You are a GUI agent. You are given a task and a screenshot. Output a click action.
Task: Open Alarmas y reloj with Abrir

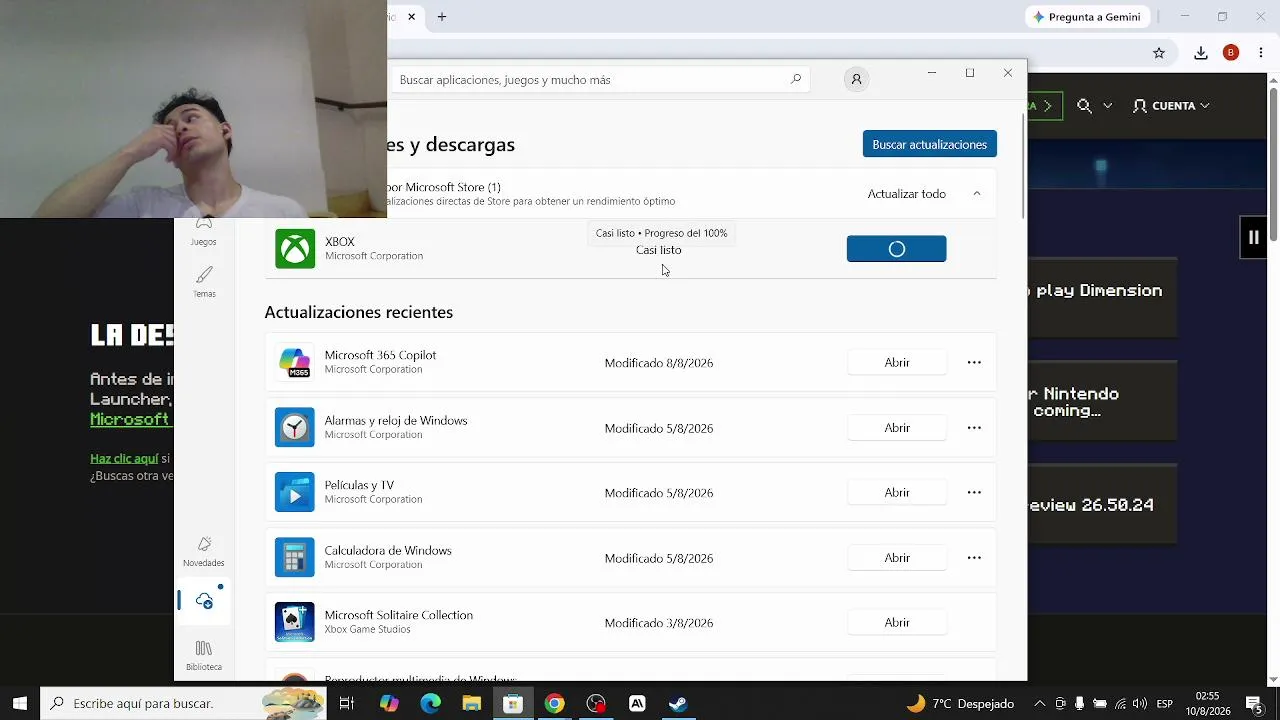click(897, 428)
